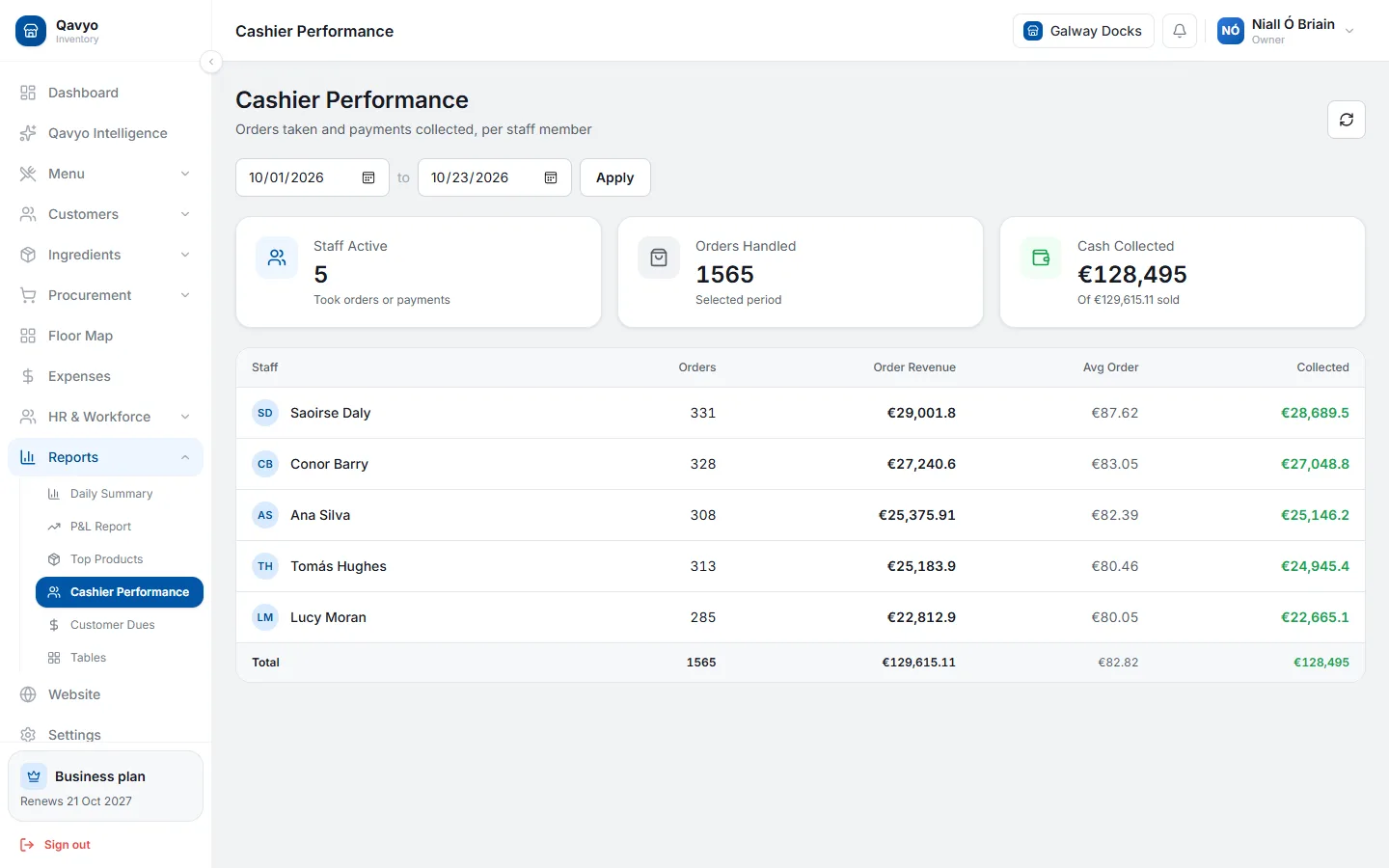The height and width of the screenshot is (868, 1389).
Task: Open the Tables report
Action: (x=120, y=658)
